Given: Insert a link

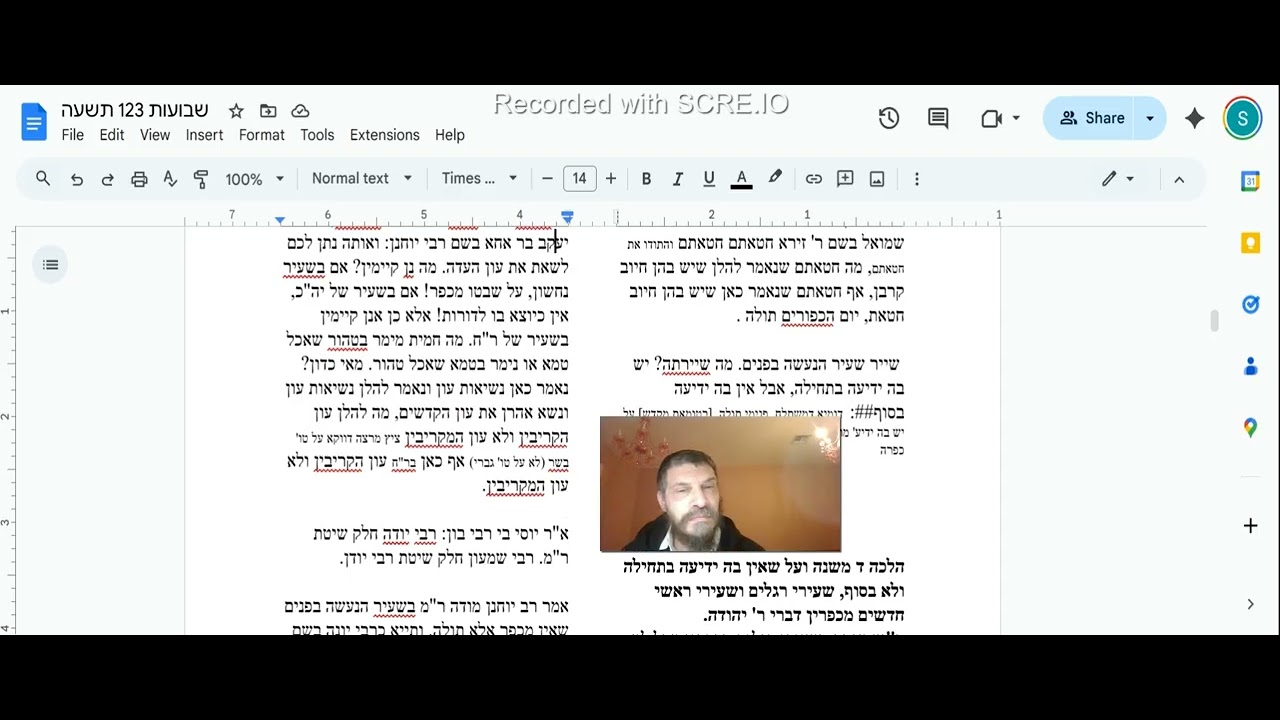Looking at the screenshot, I should click(814, 179).
